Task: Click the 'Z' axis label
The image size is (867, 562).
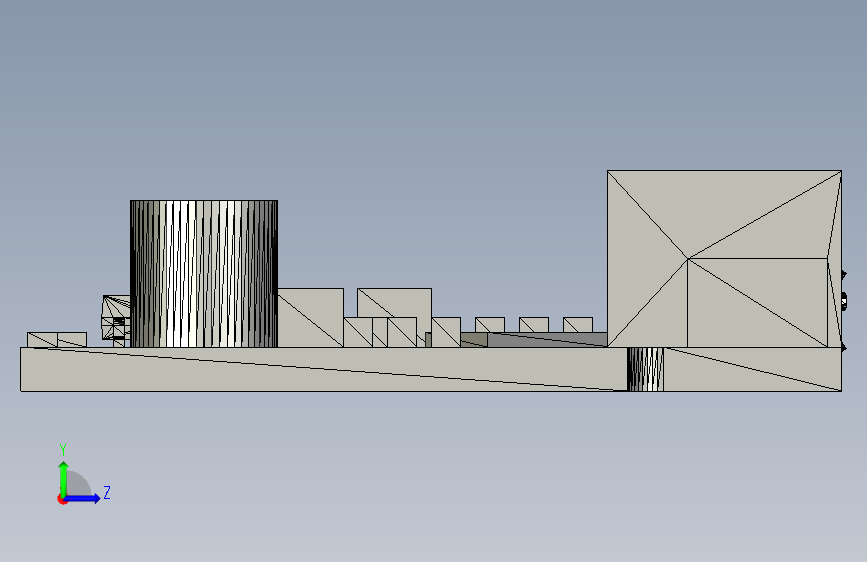Action: click(x=107, y=492)
